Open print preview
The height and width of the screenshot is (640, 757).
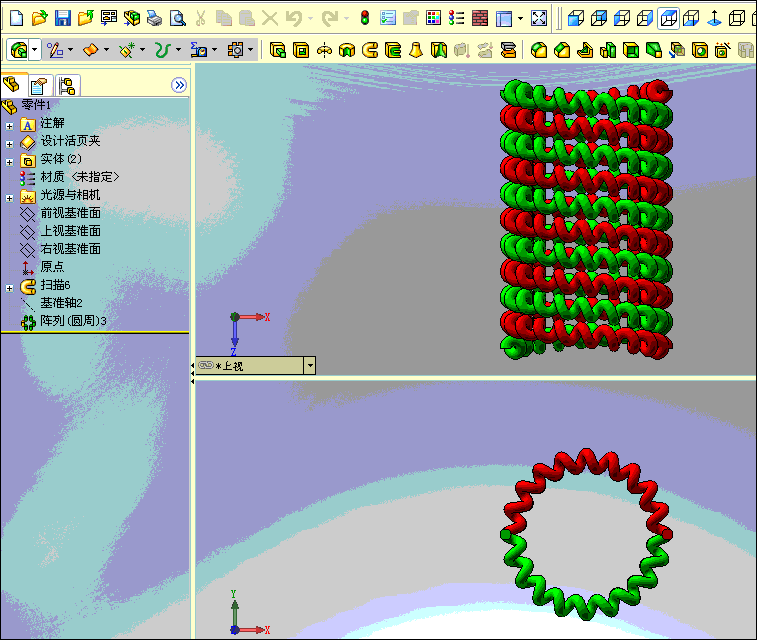178,18
